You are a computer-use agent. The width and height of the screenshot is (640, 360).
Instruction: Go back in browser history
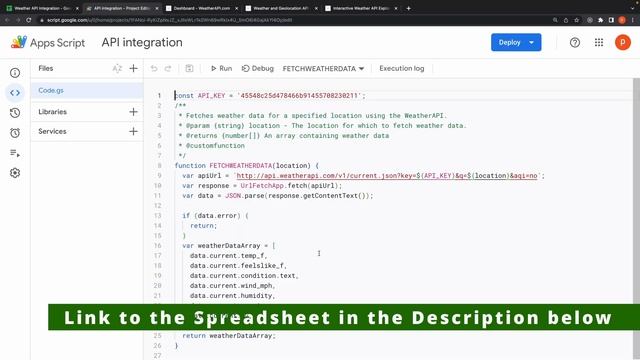tap(7, 20)
